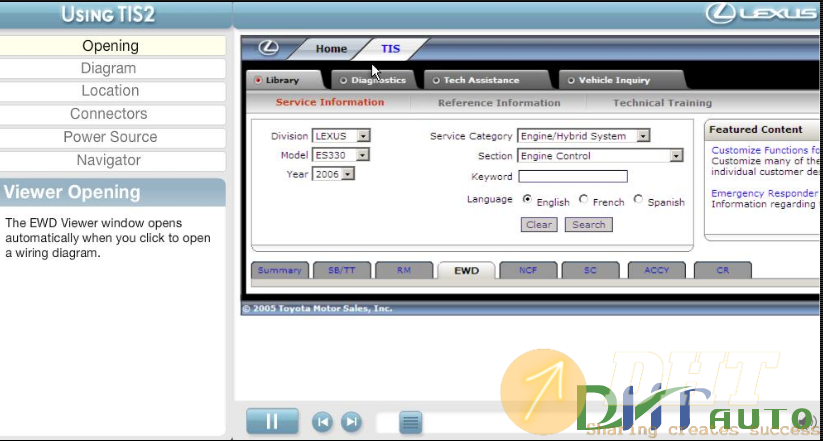Select the SB/TT results tab
823x441 pixels.
click(342, 270)
